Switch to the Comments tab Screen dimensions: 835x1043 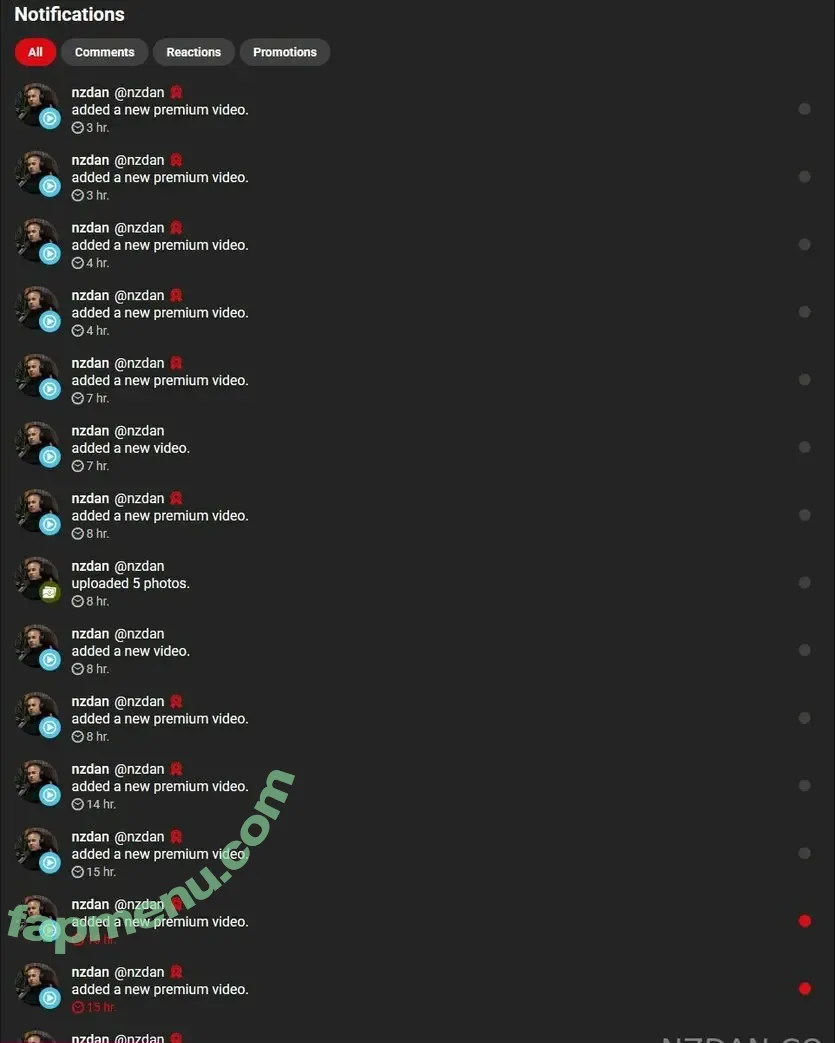104,52
